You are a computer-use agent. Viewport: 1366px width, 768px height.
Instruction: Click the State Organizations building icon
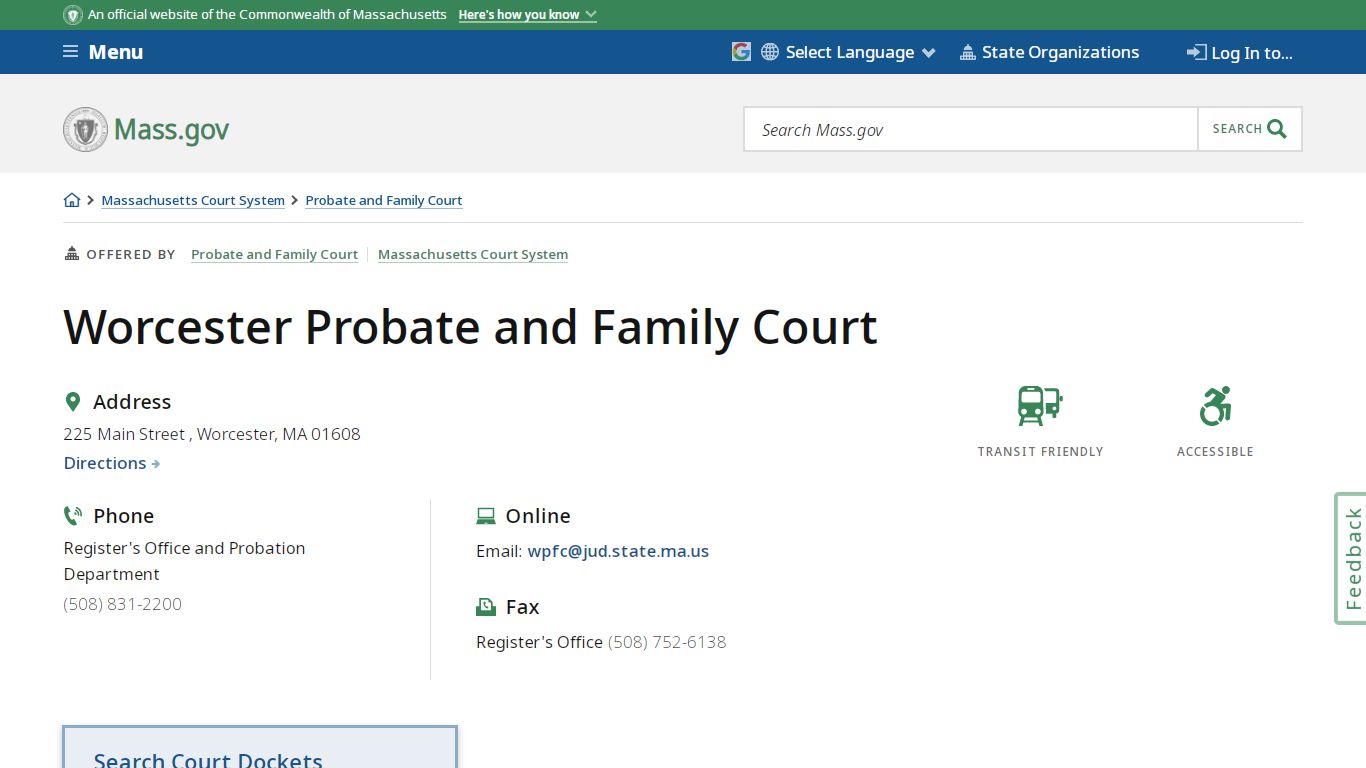tap(967, 52)
